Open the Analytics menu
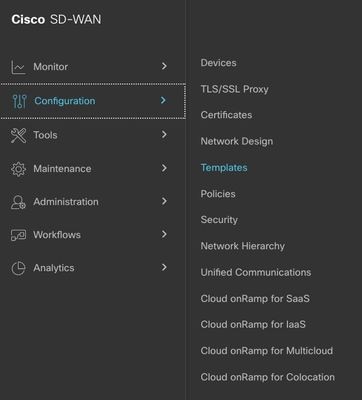 tap(54, 268)
